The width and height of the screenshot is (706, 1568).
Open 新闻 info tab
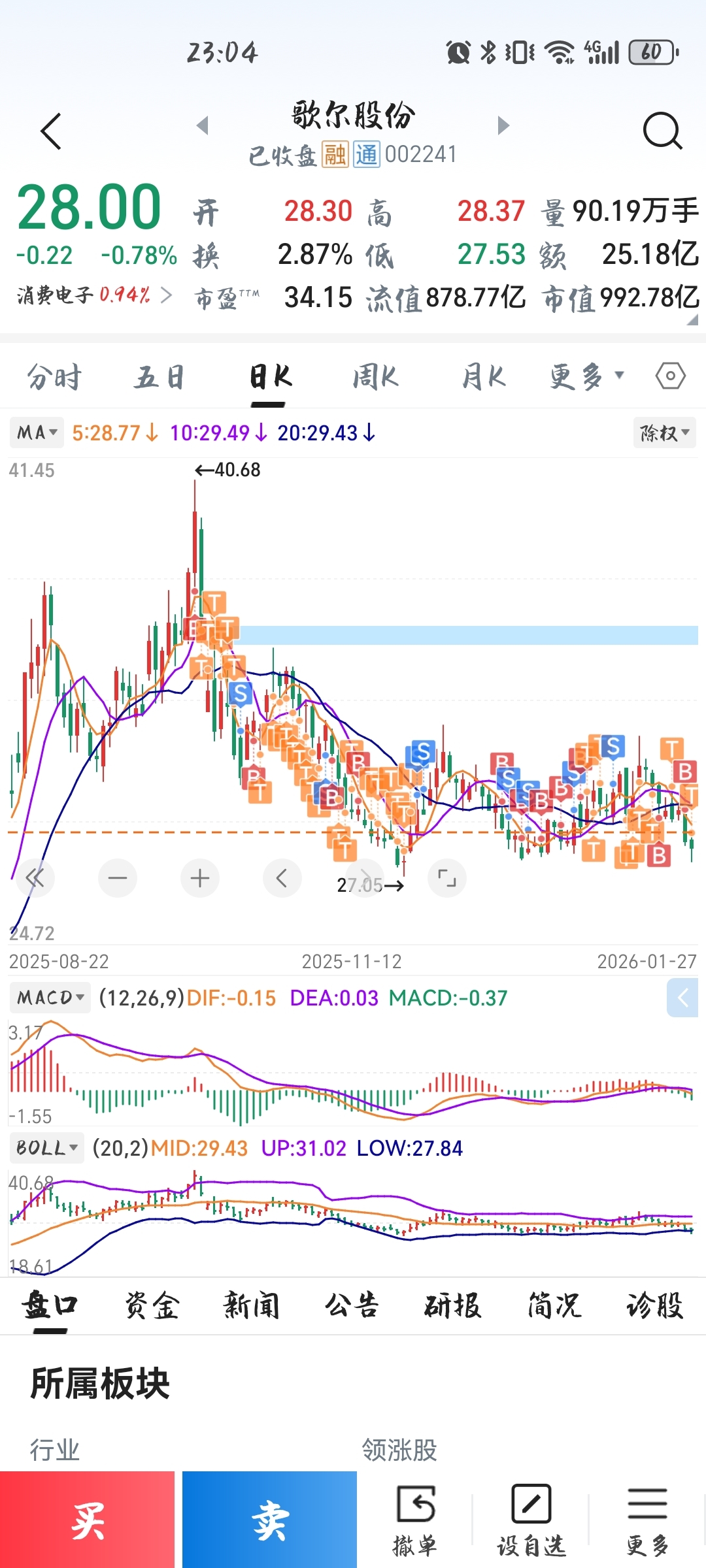click(x=252, y=1306)
